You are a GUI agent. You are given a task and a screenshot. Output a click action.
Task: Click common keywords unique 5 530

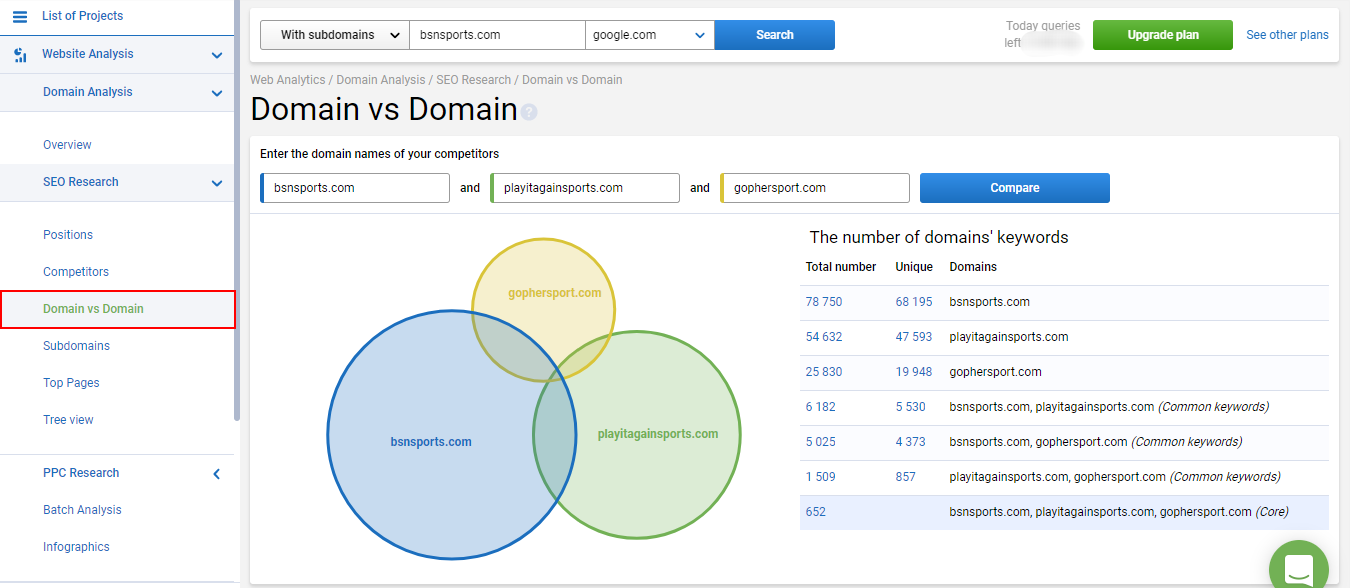tap(911, 407)
